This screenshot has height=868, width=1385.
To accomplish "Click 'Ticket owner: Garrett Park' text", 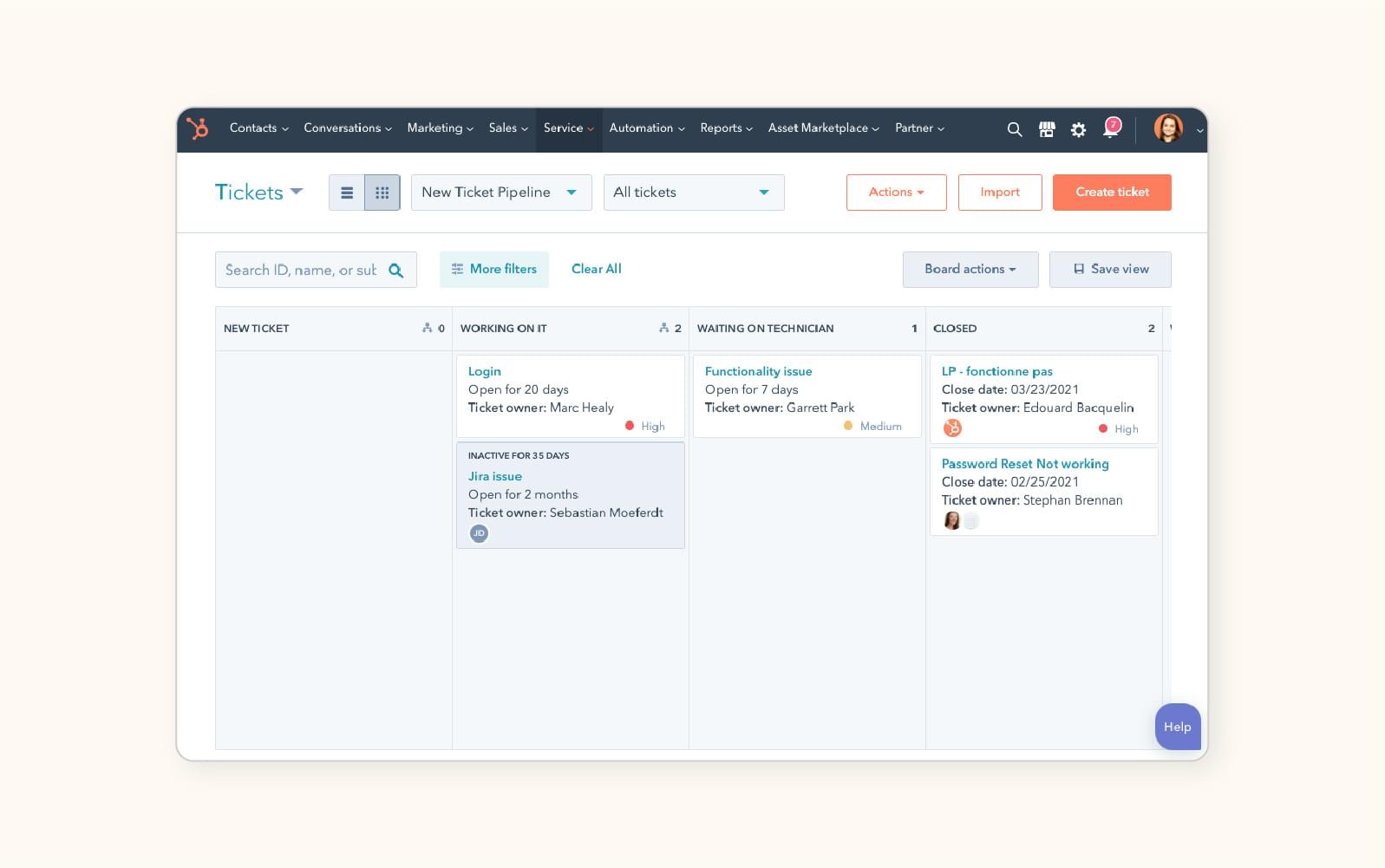I will pos(780,408).
